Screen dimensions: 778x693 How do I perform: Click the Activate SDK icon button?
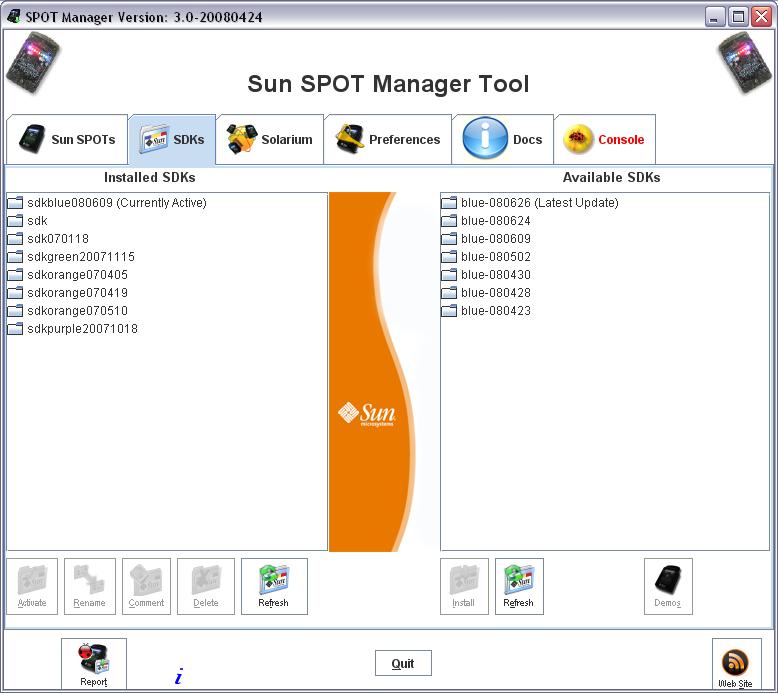click(32, 586)
